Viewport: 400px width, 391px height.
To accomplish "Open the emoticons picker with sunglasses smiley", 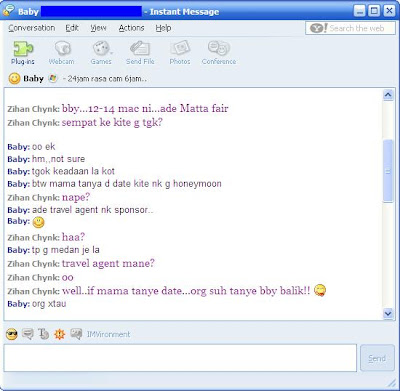I will (12, 334).
